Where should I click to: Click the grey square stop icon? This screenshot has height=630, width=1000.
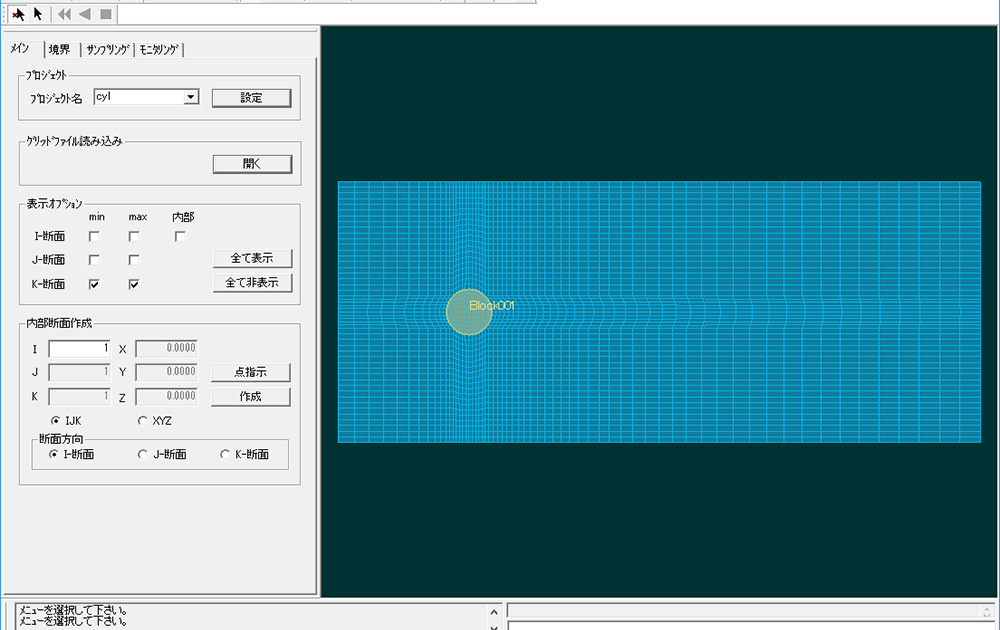106,14
